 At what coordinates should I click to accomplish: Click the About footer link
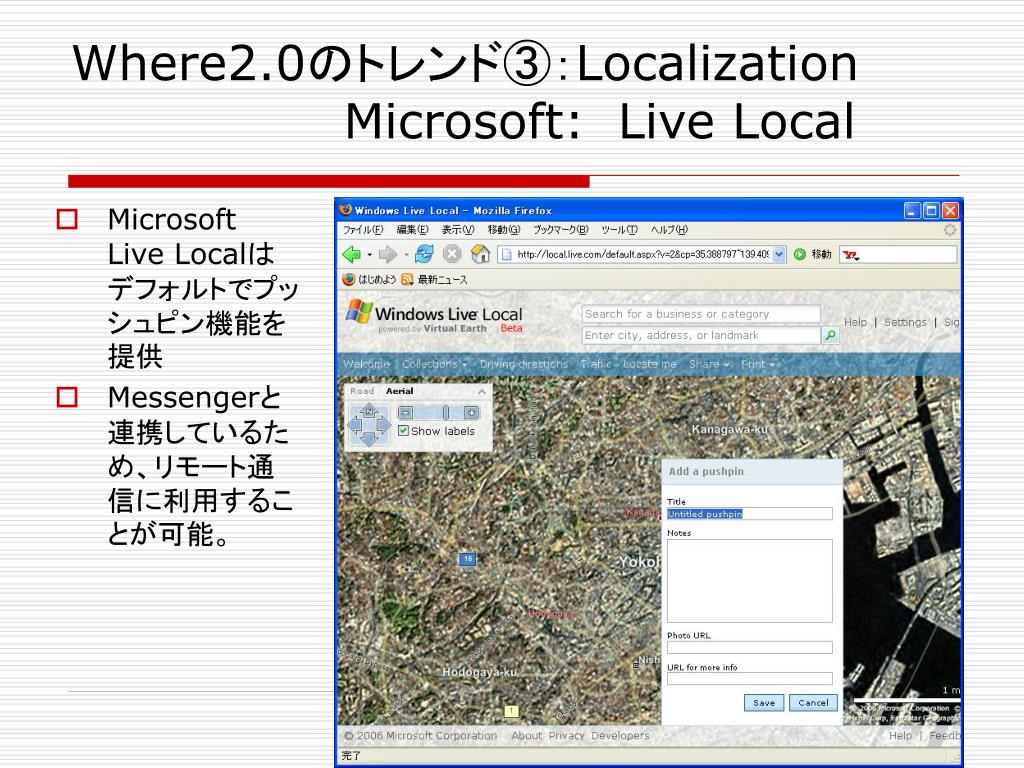(x=526, y=735)
